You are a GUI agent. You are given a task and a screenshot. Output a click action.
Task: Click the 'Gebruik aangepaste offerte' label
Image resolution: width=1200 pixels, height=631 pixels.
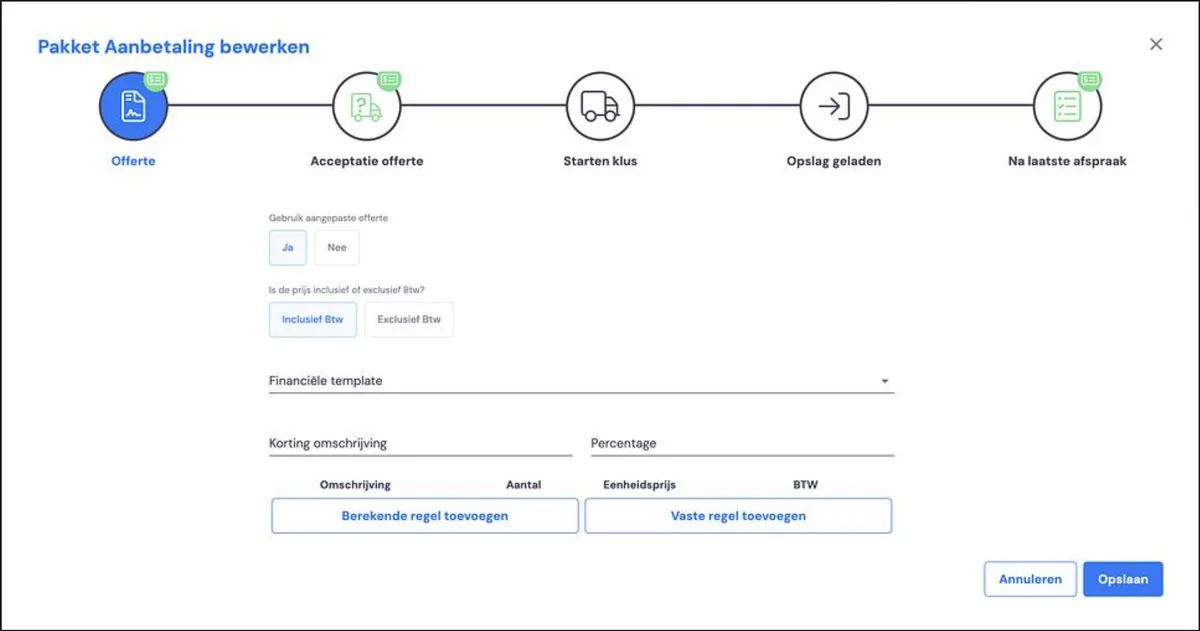tap(329, 217)
